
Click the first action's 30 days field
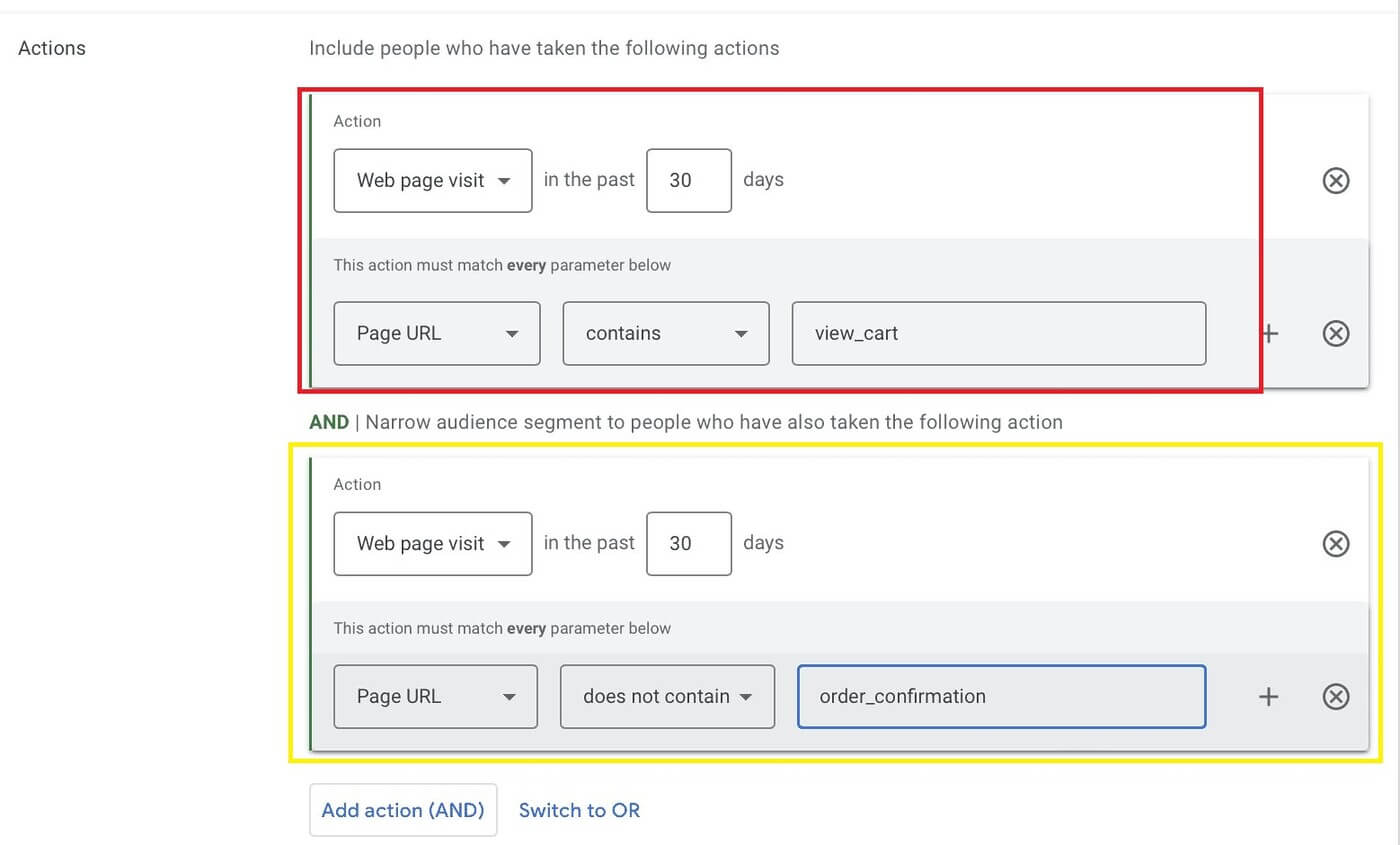point(689,180)
